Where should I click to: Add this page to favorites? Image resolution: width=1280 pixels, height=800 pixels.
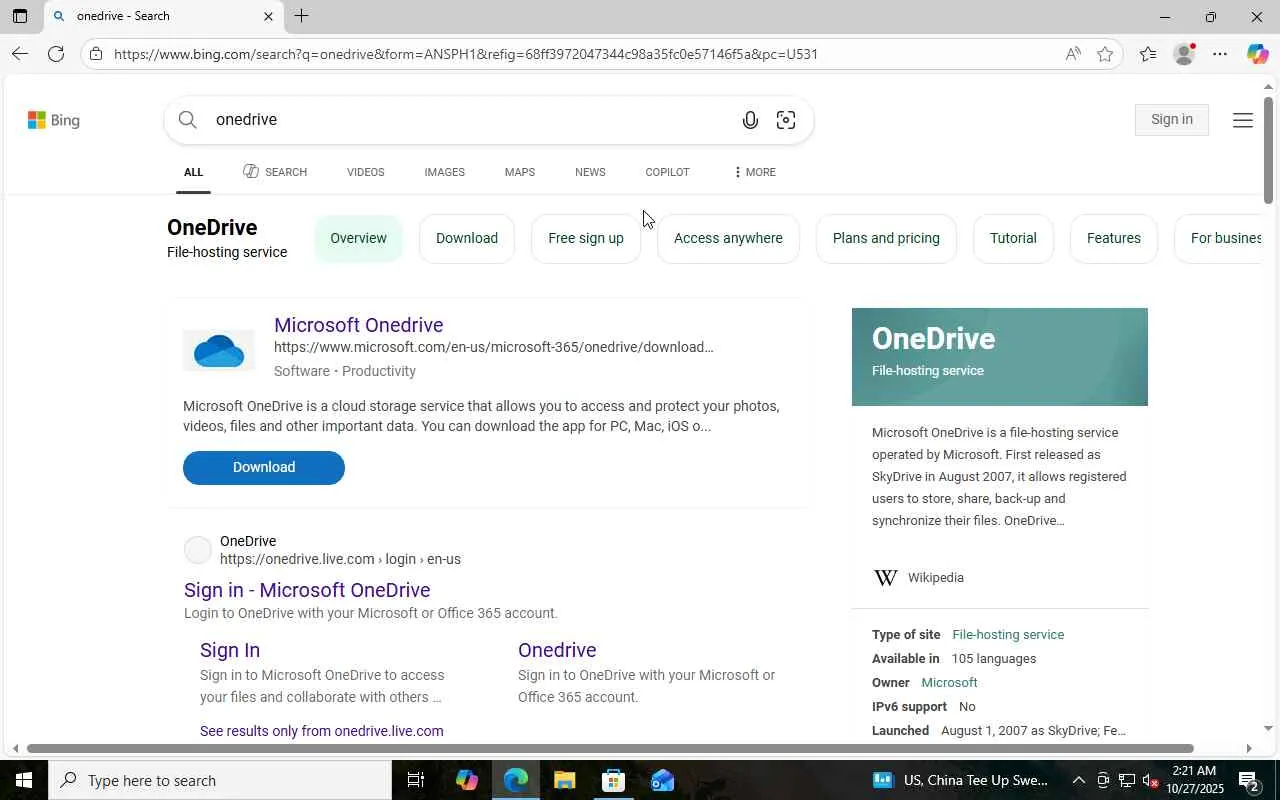(x=1105, y=54)
